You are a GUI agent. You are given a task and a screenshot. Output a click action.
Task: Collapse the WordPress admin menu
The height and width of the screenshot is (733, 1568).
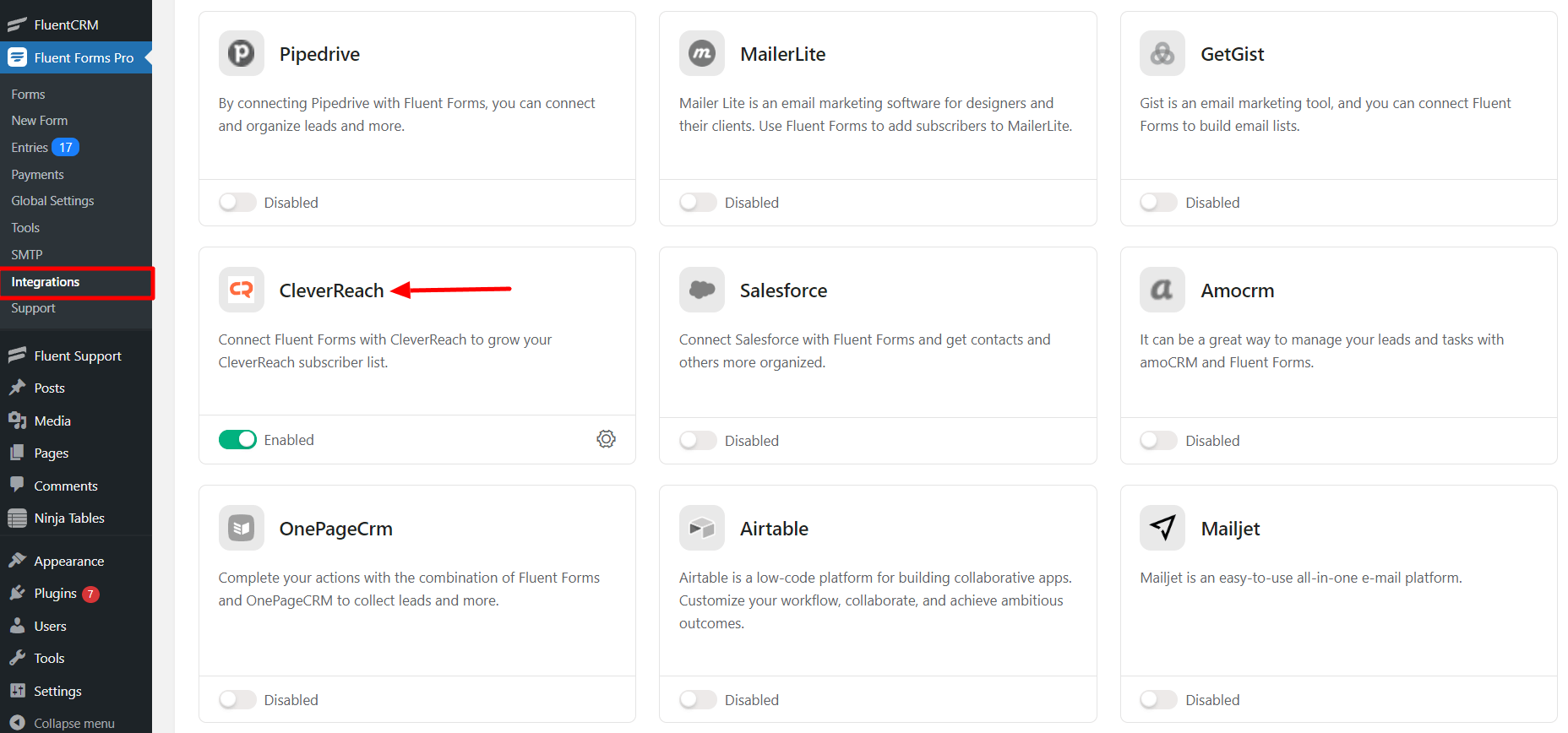point(73,724)
